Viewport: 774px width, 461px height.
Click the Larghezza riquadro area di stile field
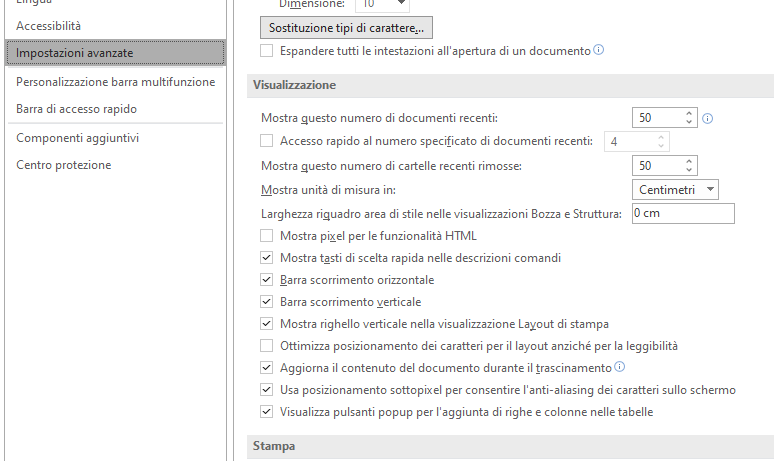(683, 213)
